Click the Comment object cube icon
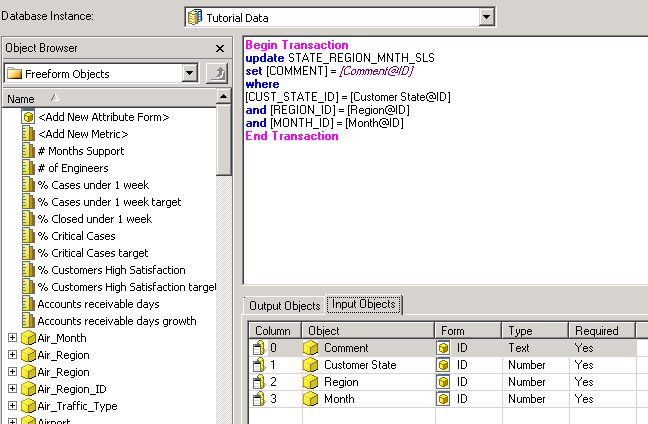Image resolution: width=648 pixels, height=424 pixels. coord(311,348)
